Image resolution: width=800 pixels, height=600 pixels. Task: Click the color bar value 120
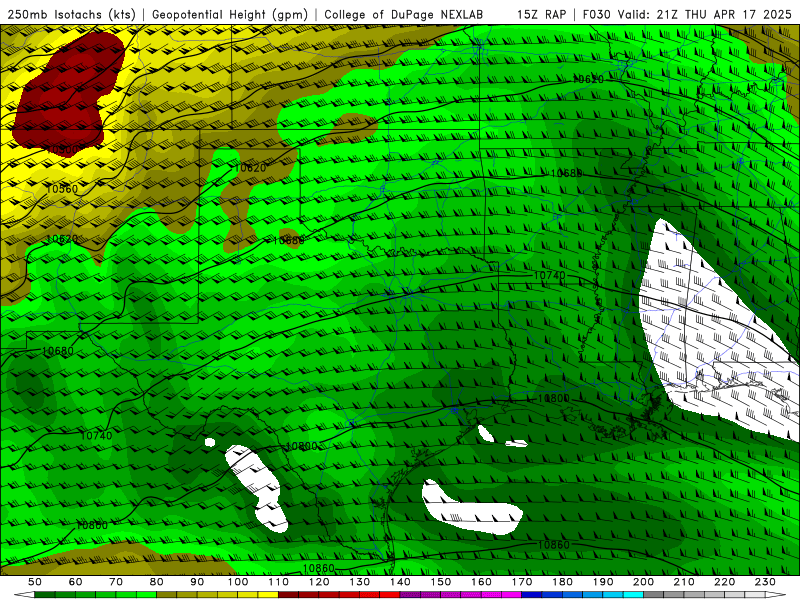click(319, 582)
